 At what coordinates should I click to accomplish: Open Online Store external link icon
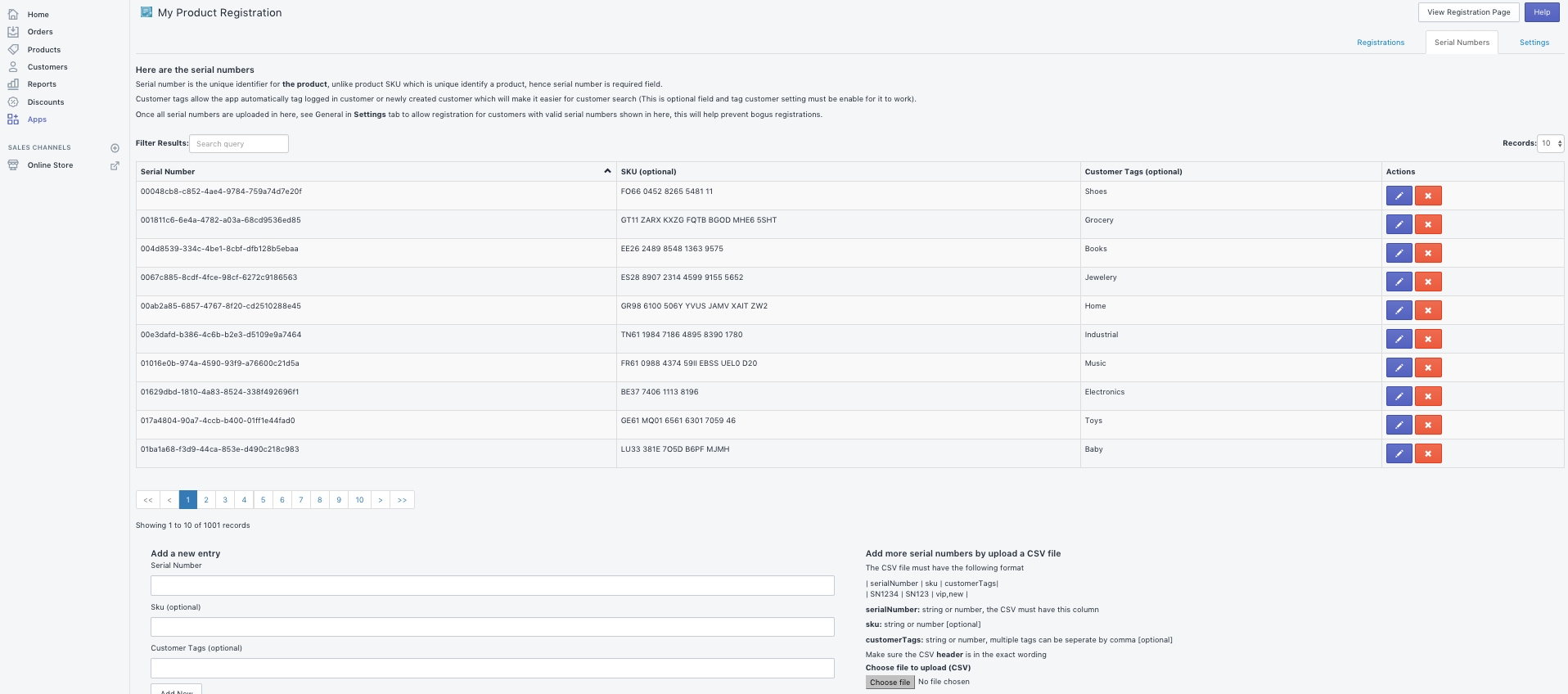pos(115,165)
